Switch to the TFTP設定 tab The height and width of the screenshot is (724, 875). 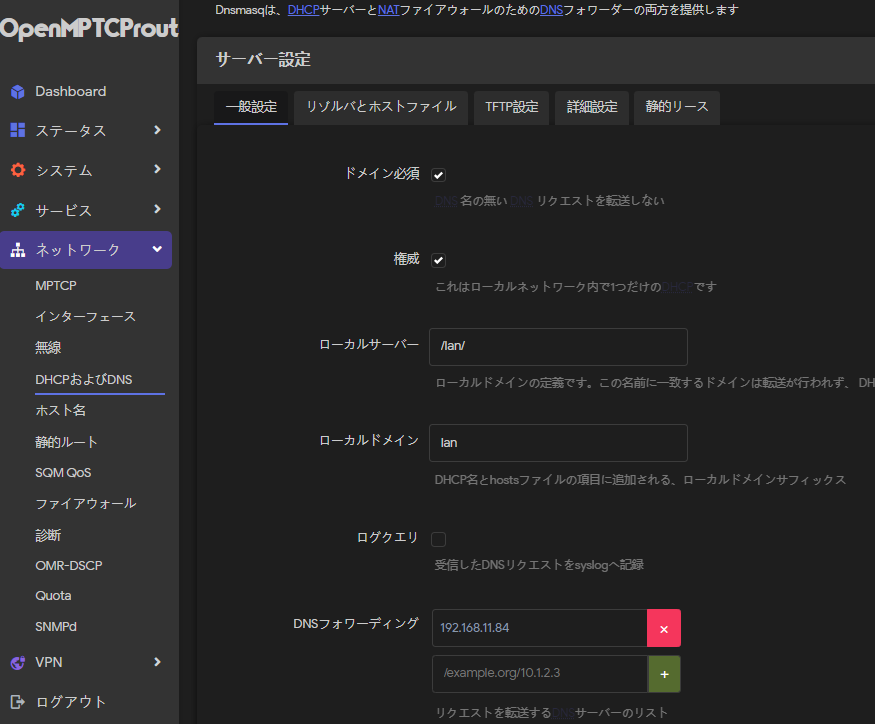click(511, 107)
